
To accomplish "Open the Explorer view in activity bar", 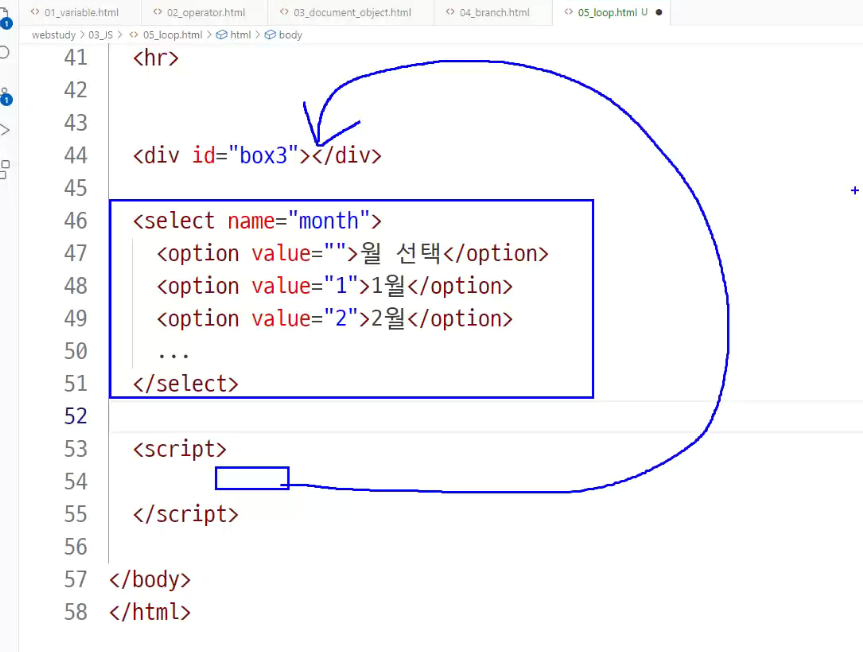I will (x=4, y=18).
